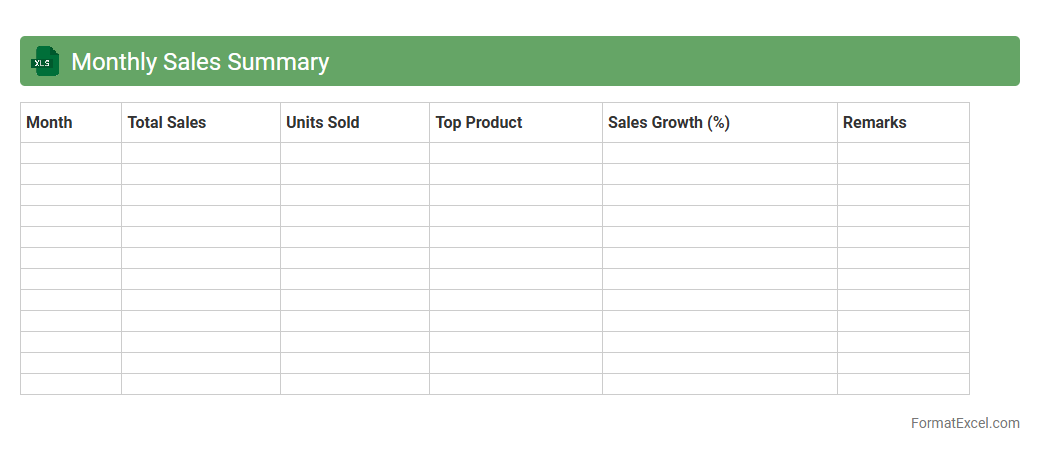Click last empty cell under Total Sales
Viewport: 1040px width, 452px height.
(x=201, y=384)
